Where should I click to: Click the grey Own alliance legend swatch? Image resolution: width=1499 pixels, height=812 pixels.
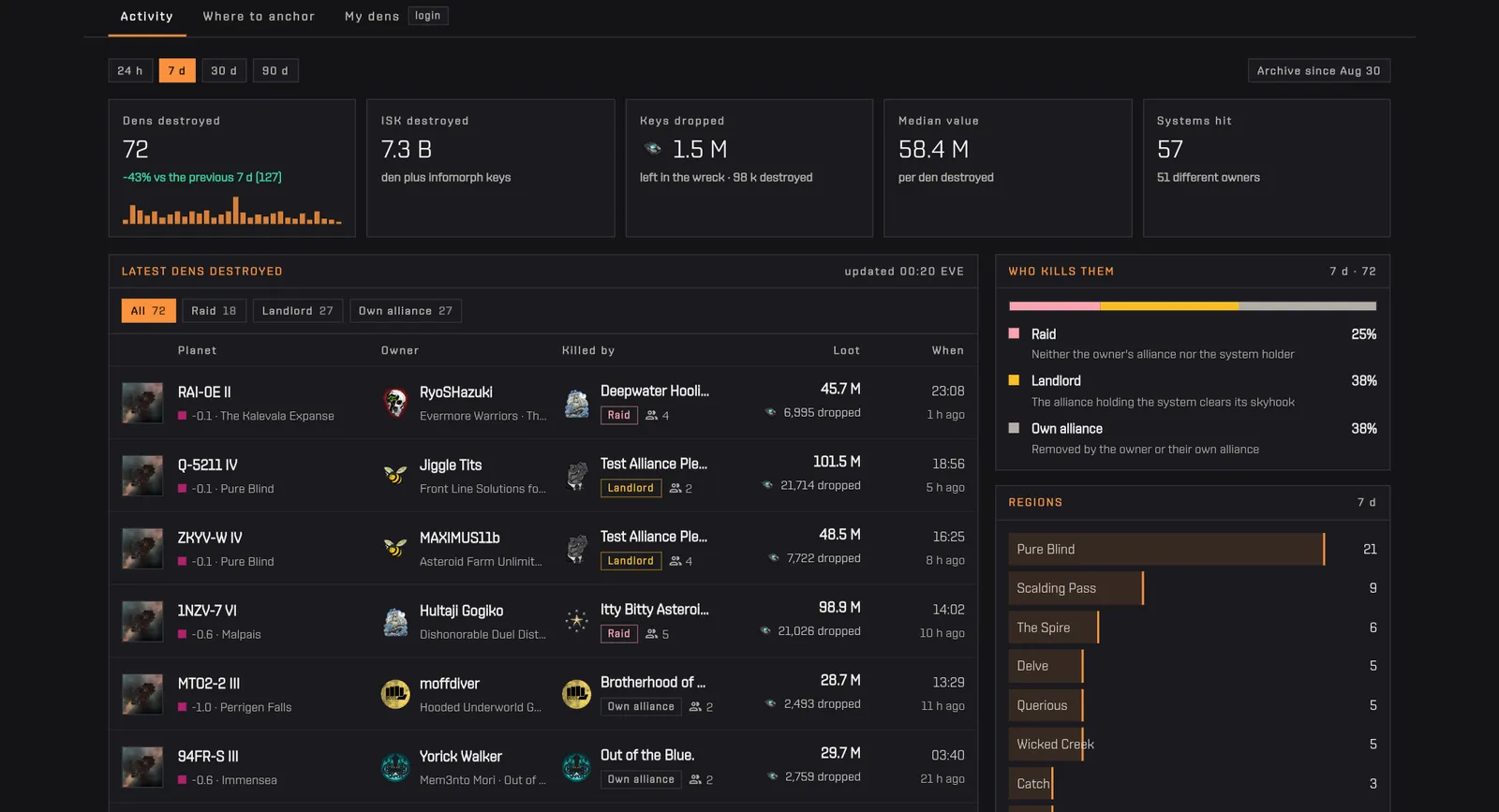tap(1014, 428)
